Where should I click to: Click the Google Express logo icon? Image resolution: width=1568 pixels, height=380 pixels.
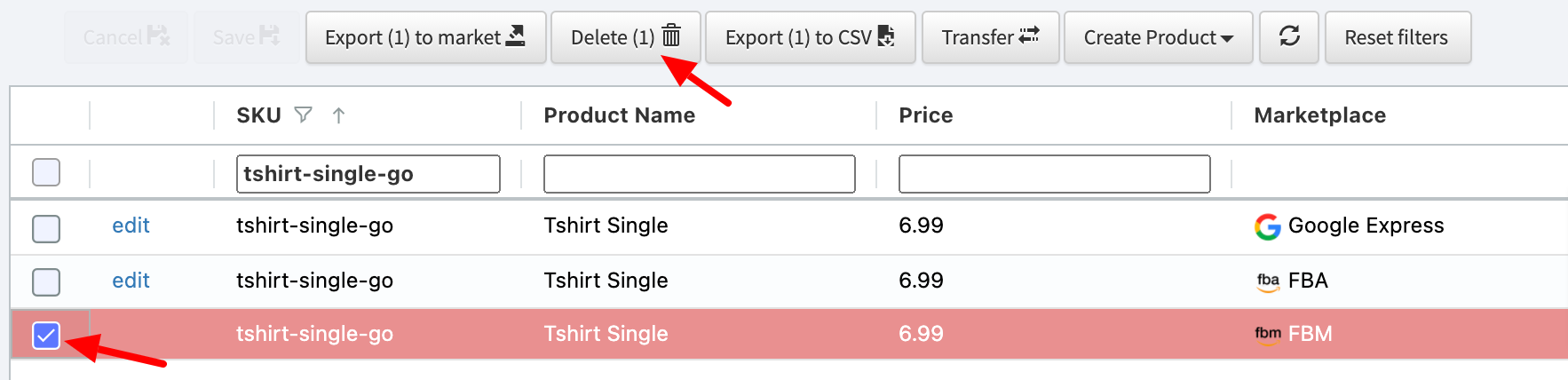(1268, 226)
